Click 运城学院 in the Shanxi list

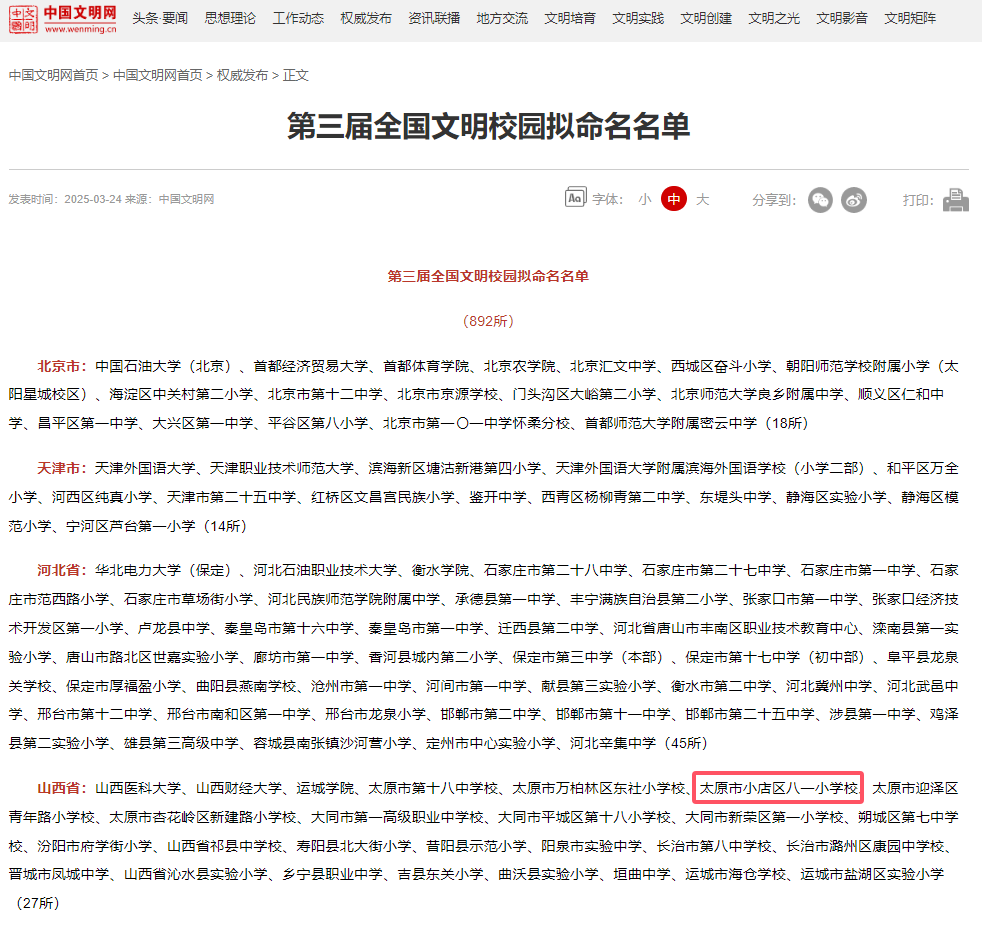pos(325,788)
